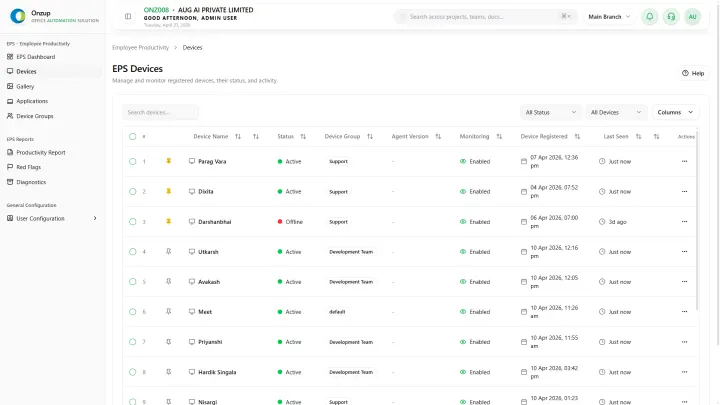
Task: Pin the Meet device
Action: click(x=169, y=312)
